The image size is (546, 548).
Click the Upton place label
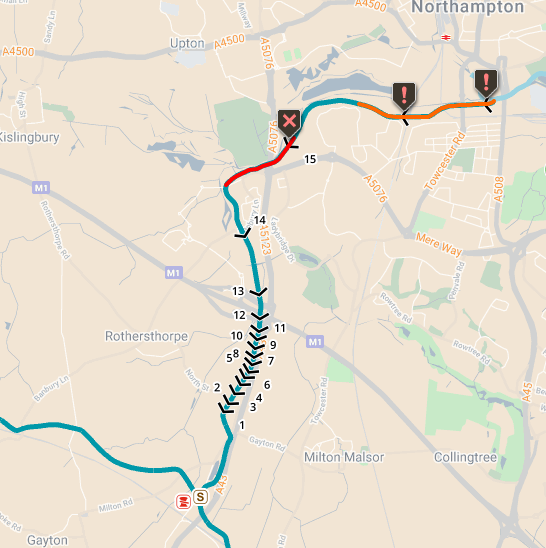pyautogui.click(x=187, y=43)
